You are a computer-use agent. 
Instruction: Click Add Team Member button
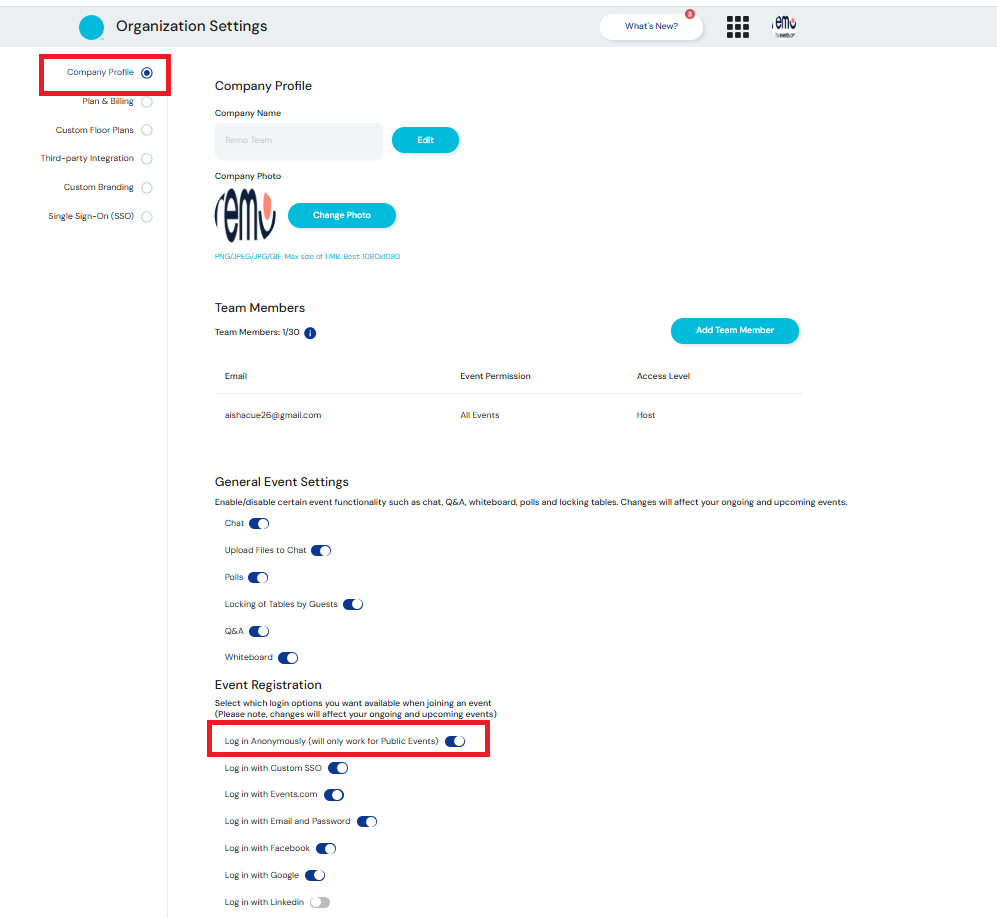(734, 330)
